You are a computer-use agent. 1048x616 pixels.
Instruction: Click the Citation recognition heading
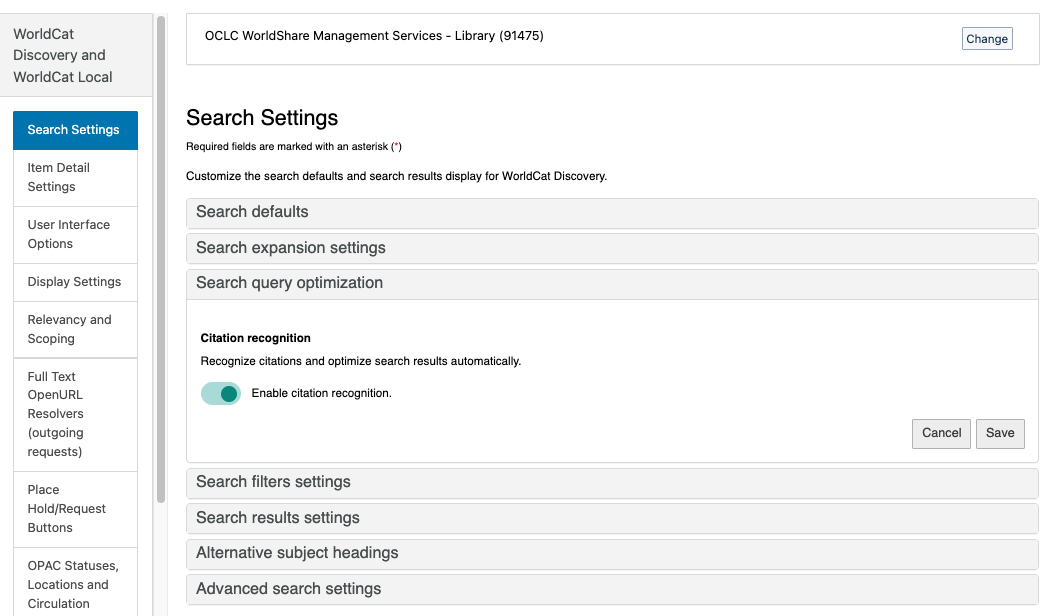255,338
